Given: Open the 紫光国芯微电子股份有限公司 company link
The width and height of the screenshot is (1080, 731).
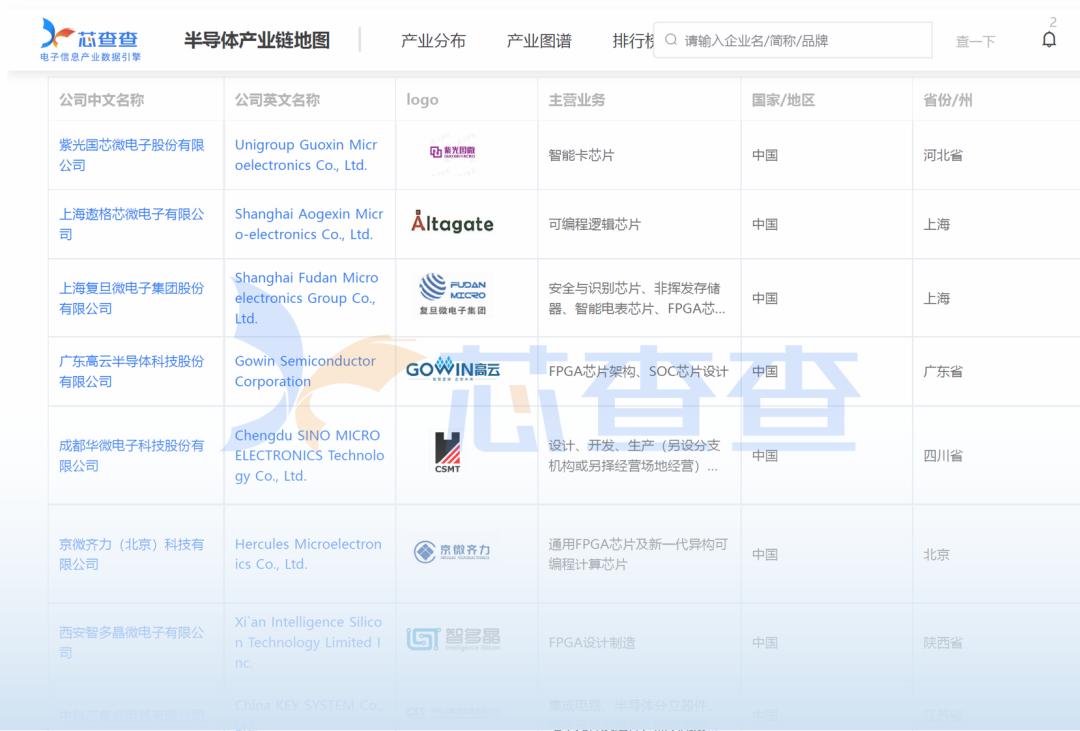Looking at the screenshot, I should 131,154.
